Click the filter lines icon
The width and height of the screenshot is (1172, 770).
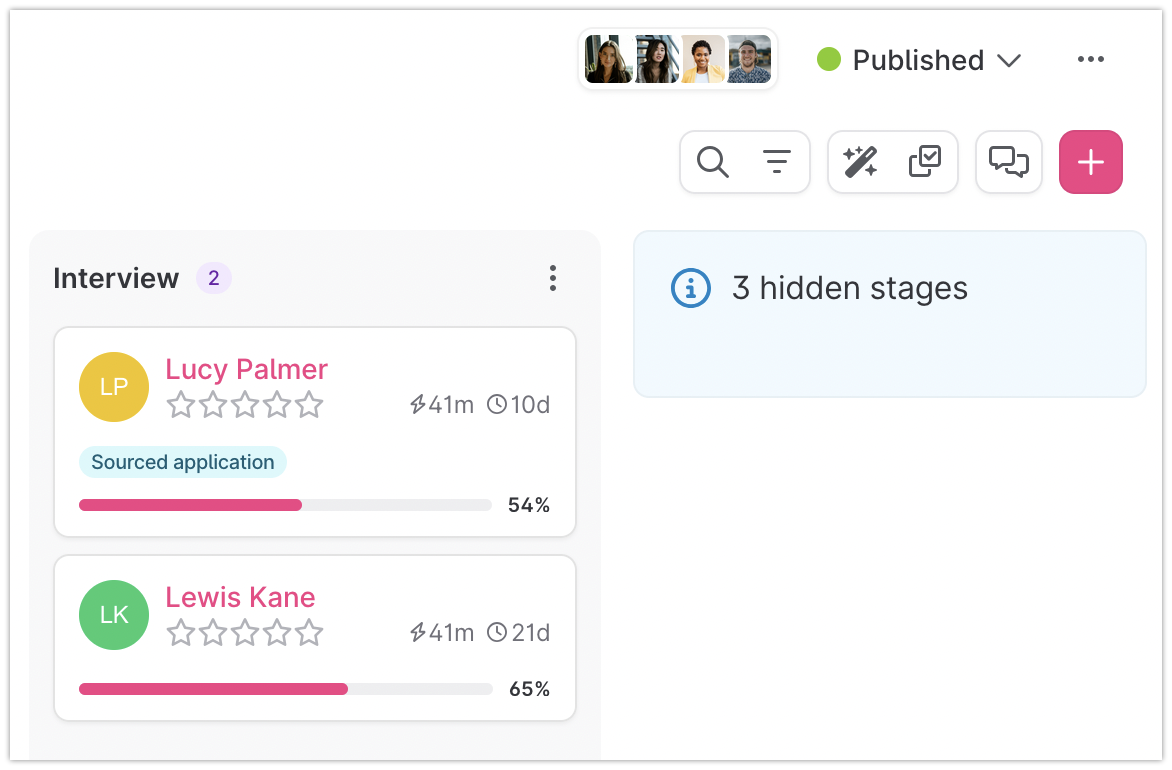tap(776, 162)
